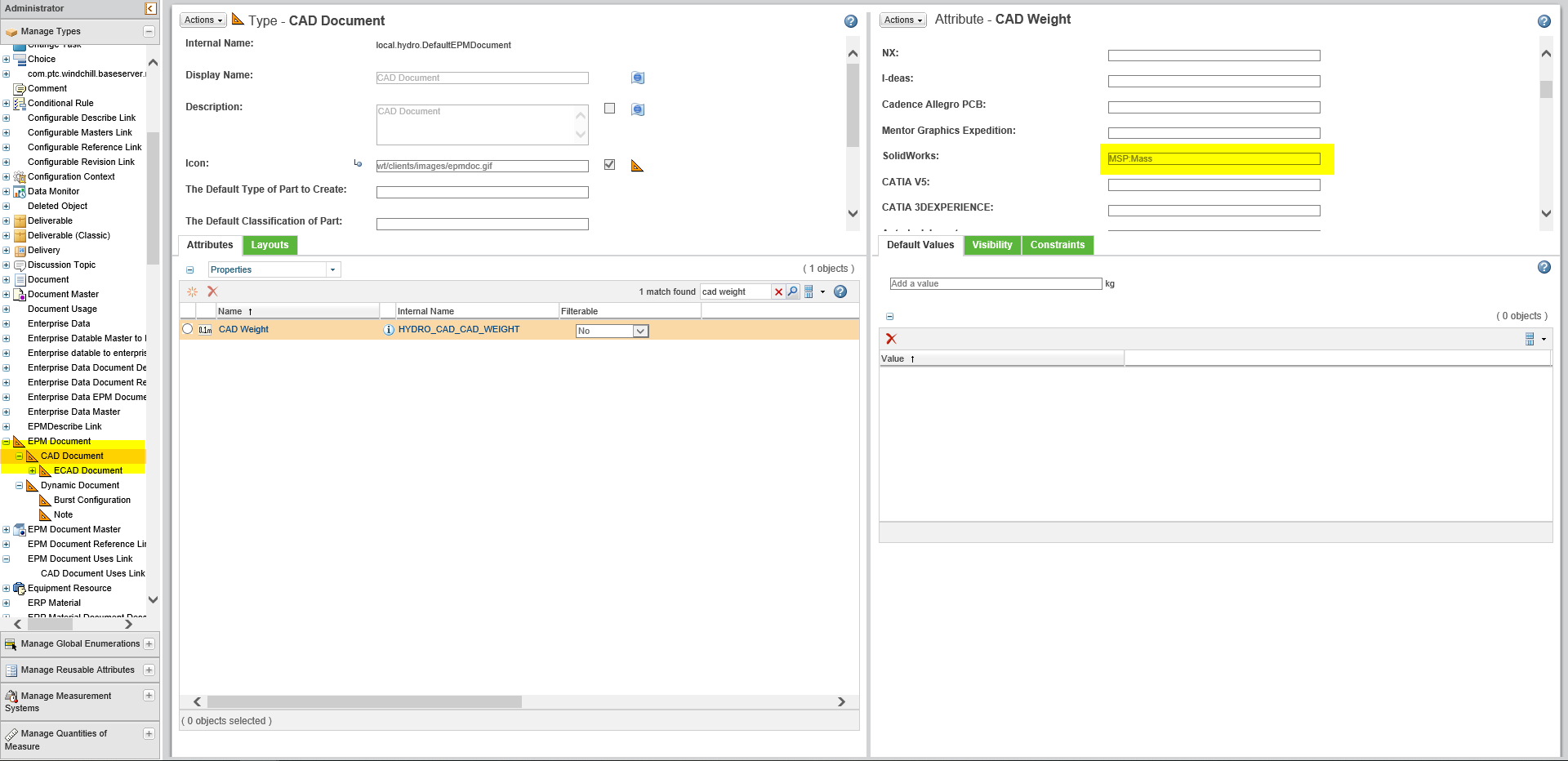Image resolution: width=1568 pixels, height=761 pixels.
Task: Open the Actions menu for the CAD Weight attribute
Action: (x=902, y=20)
